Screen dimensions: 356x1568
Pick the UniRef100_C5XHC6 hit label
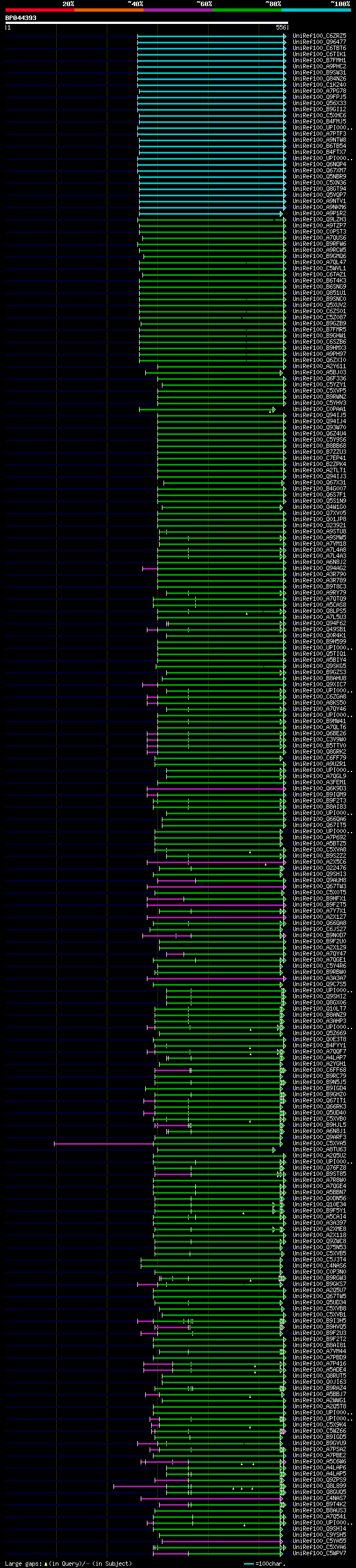tap(319, 115)
